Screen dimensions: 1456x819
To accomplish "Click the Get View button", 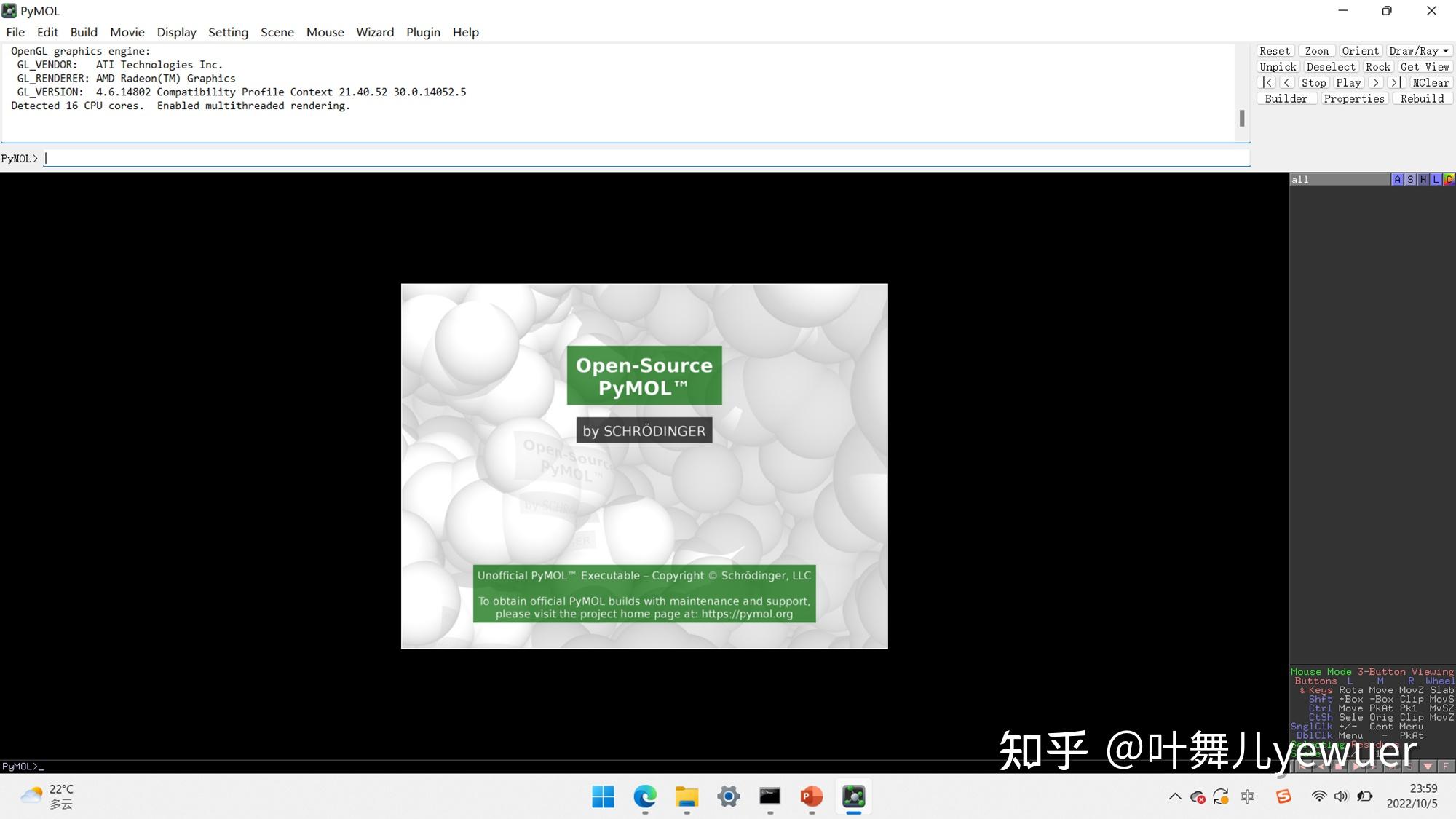I will coord(1425,67).
